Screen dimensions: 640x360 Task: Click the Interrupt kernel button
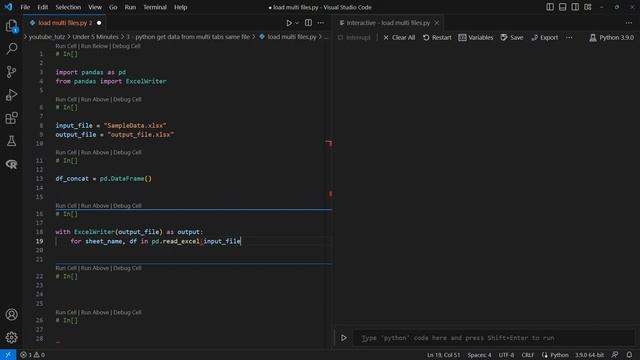[x=354, y=38]
